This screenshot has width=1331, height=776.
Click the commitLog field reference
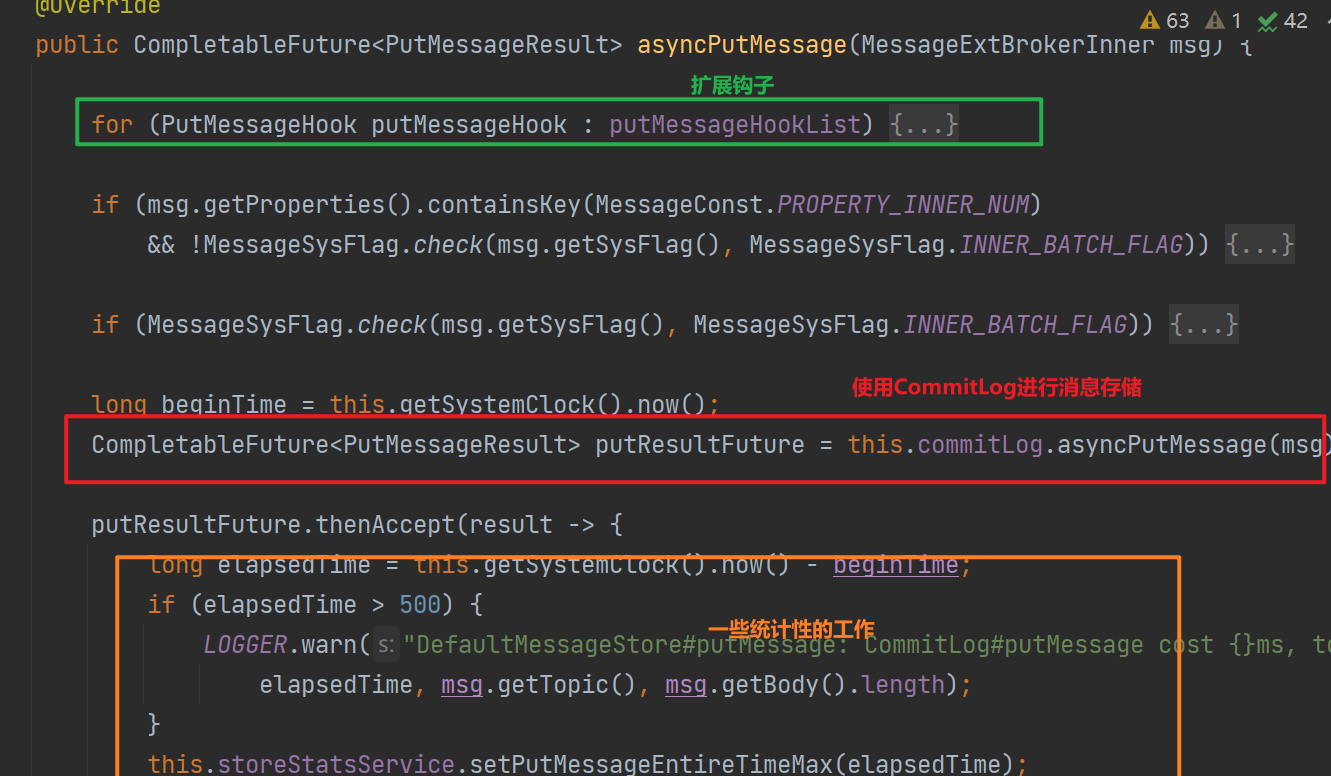pyautogui.click(x=980, y=445)
